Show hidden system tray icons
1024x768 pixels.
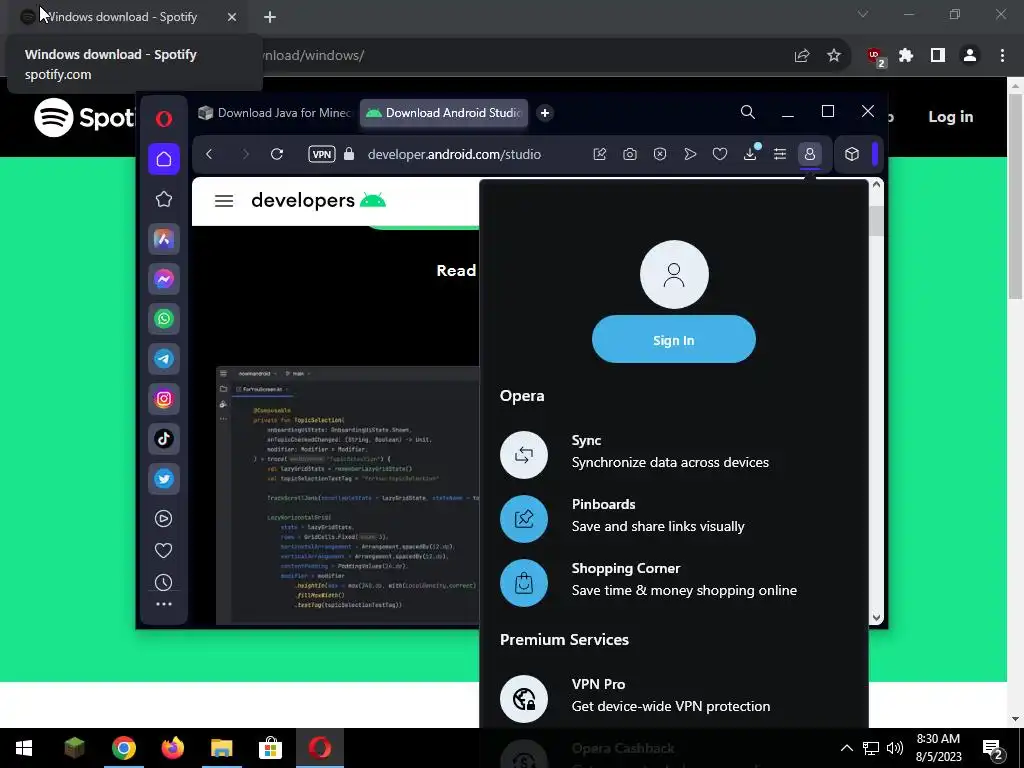pos(846,748)
